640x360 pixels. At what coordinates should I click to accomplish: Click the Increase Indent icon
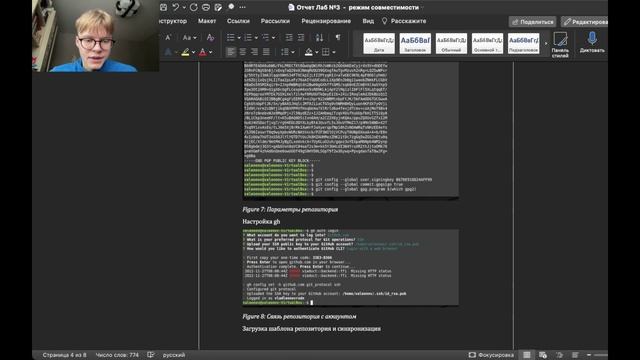coord(301,38)
